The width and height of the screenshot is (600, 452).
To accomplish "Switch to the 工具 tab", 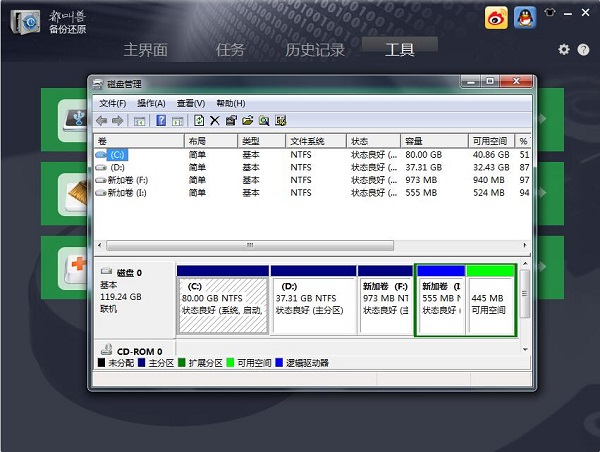I will pyautogui.click(x=399, y=50).
